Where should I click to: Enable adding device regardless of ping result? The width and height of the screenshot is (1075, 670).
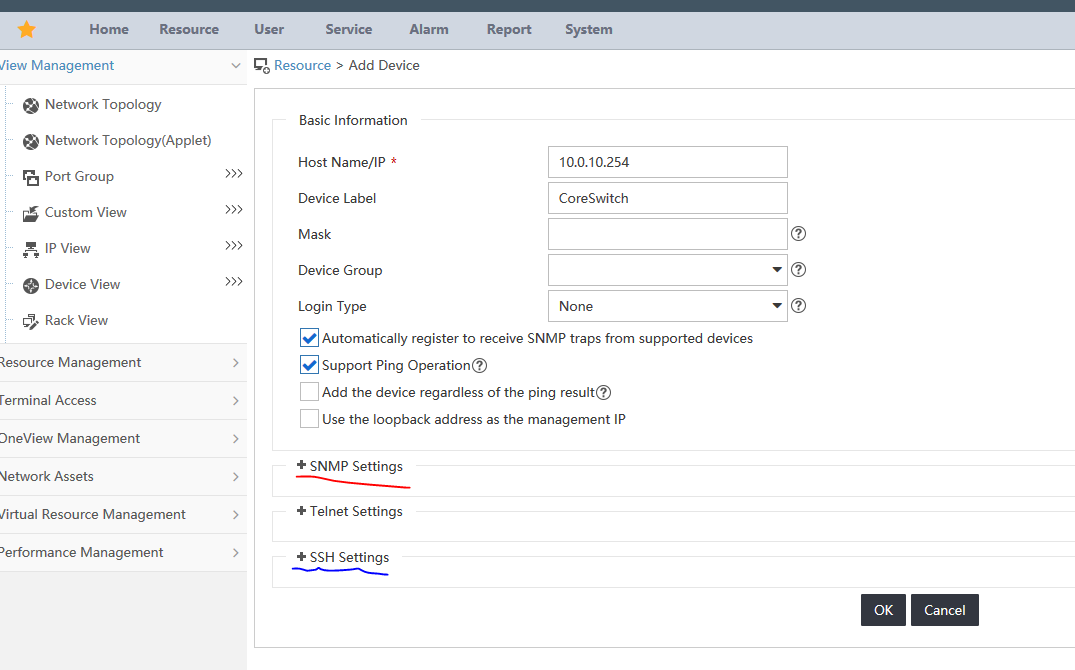pos(309,392)
